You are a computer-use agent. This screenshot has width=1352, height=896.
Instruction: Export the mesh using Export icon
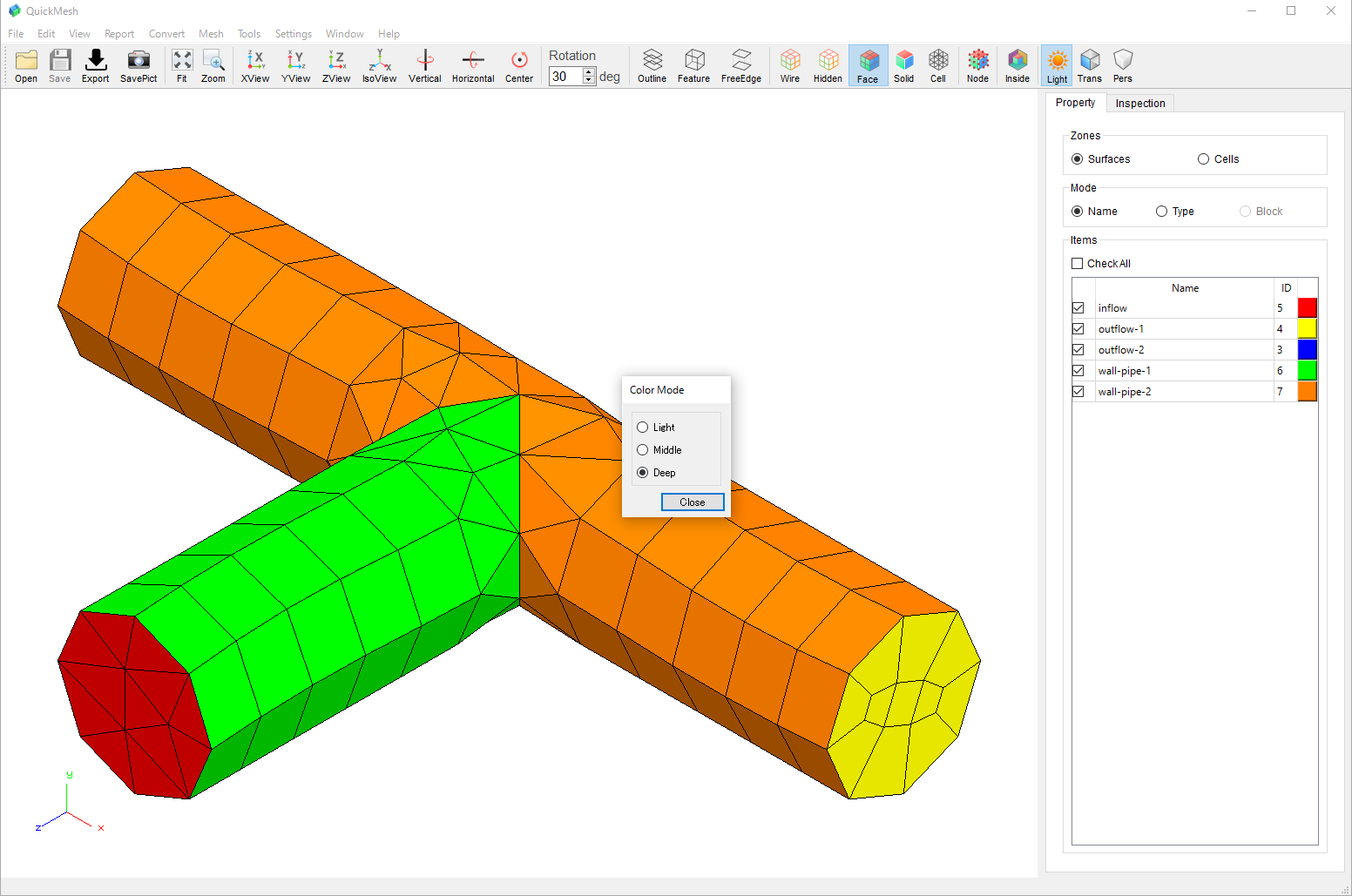tap(95, 66)
